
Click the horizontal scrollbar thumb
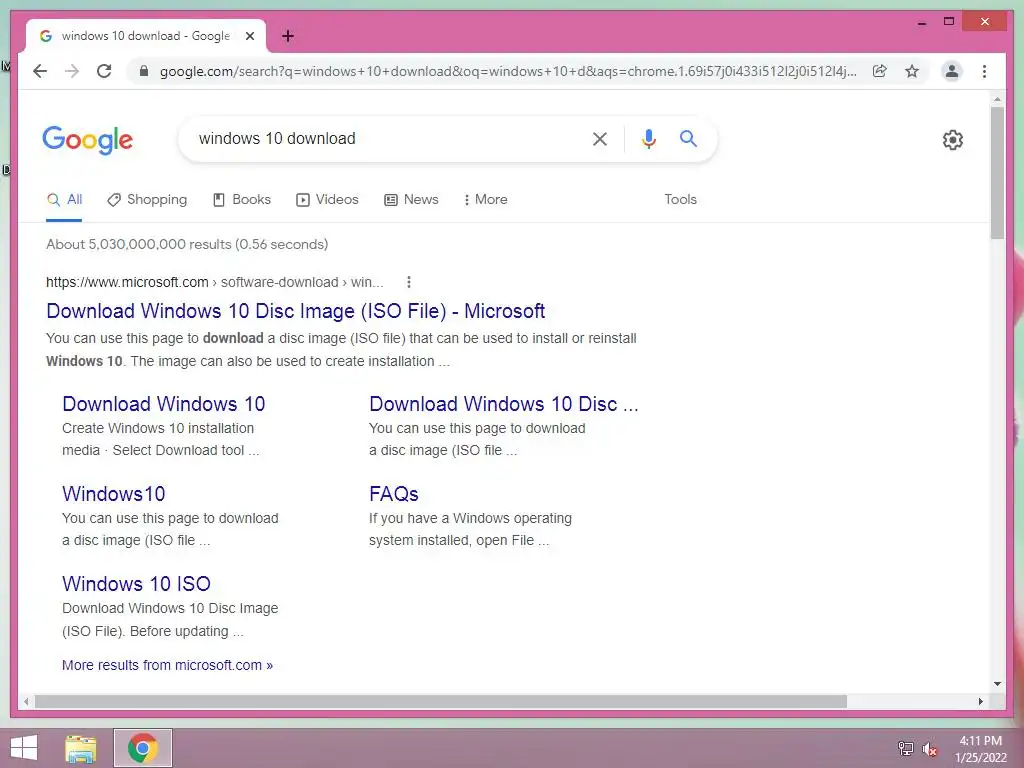[441, 701]
